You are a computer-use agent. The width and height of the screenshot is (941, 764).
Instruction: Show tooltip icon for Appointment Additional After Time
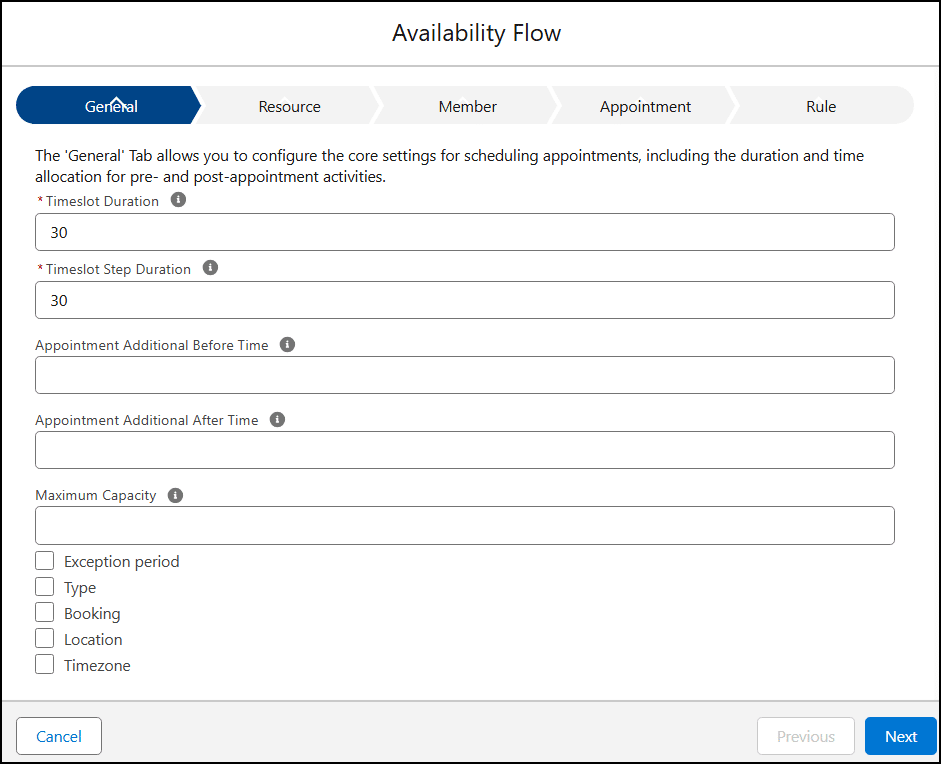[x=278, y=420]
